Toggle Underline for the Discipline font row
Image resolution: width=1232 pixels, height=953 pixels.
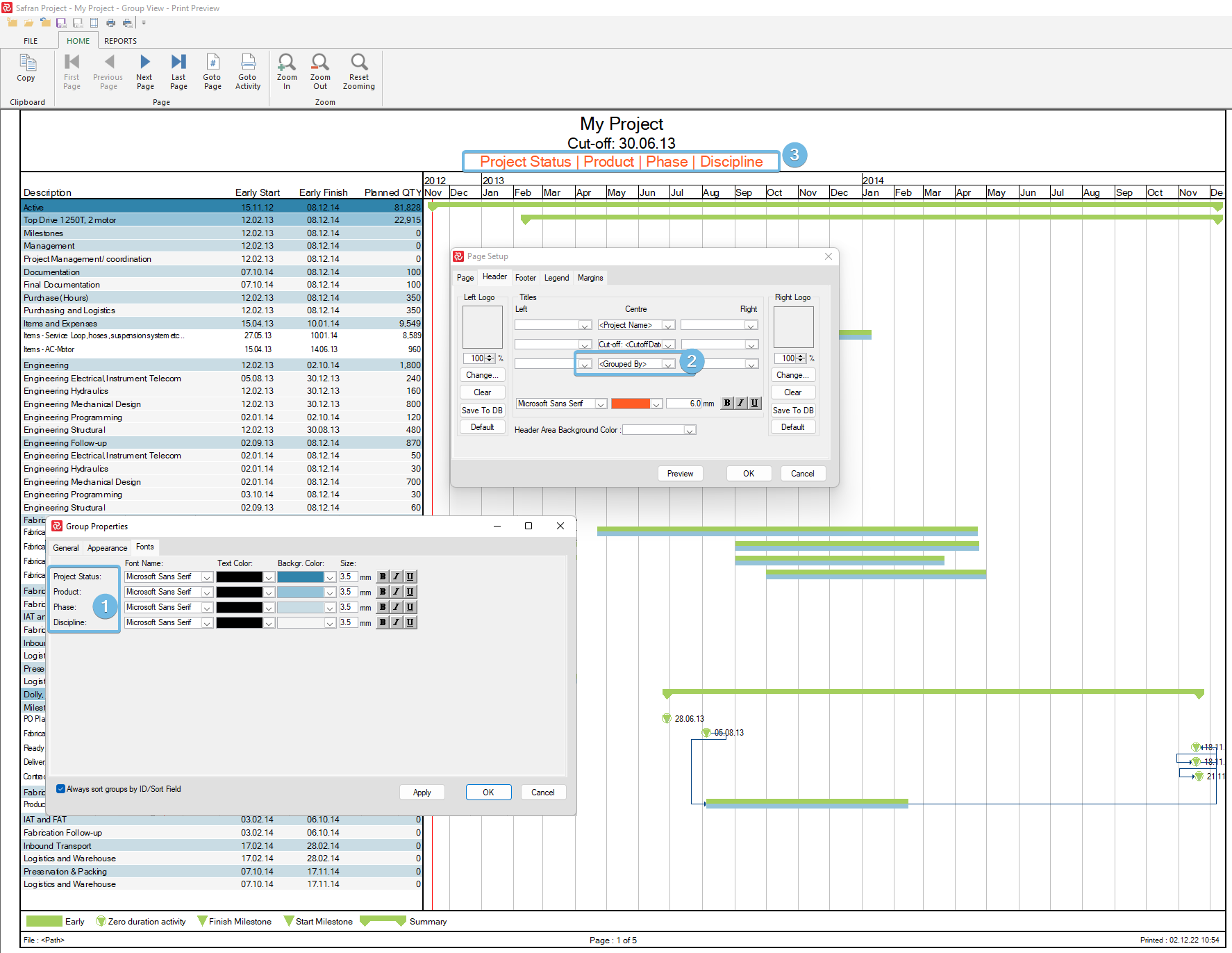coord(410,622)
